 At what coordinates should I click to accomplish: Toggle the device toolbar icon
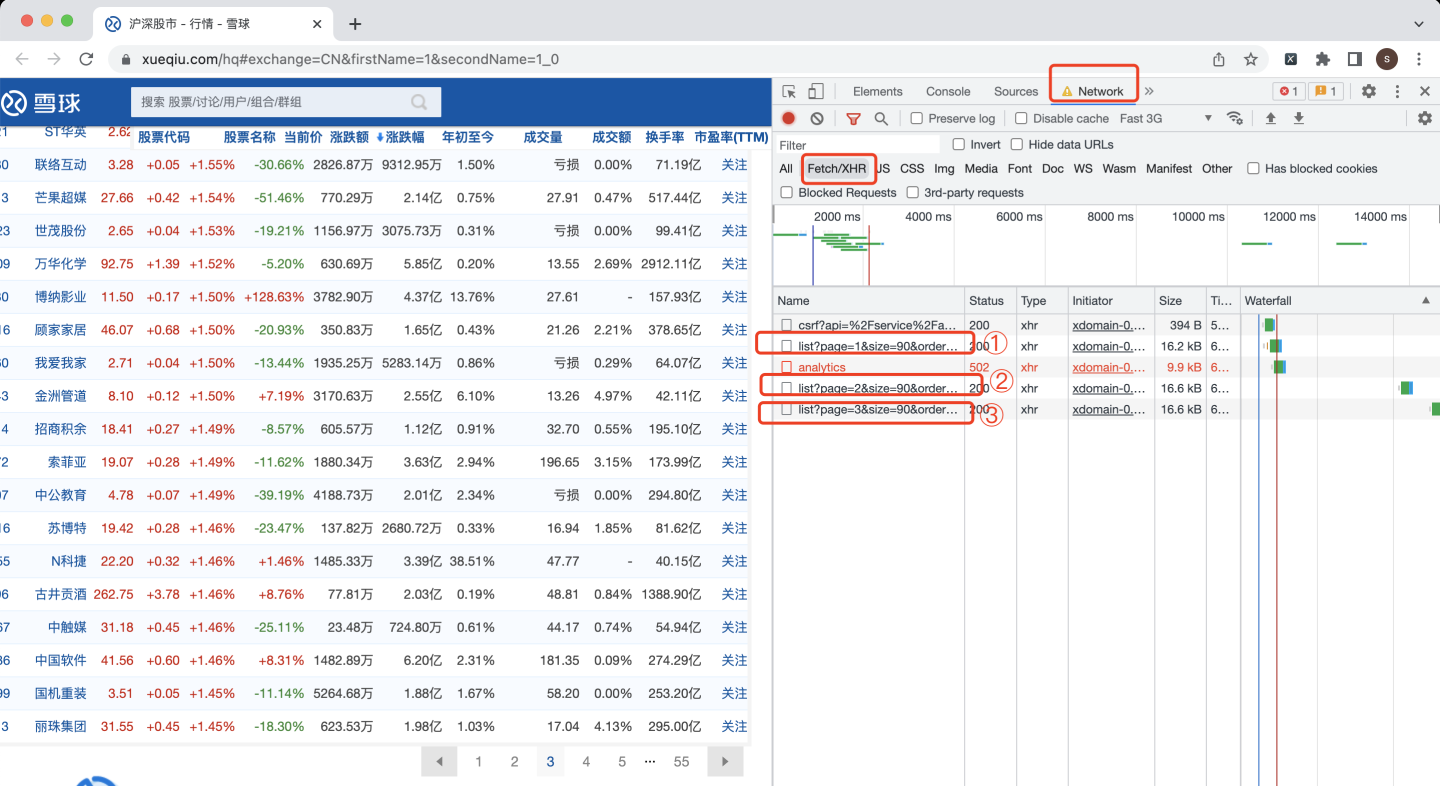tap(816, 91)
